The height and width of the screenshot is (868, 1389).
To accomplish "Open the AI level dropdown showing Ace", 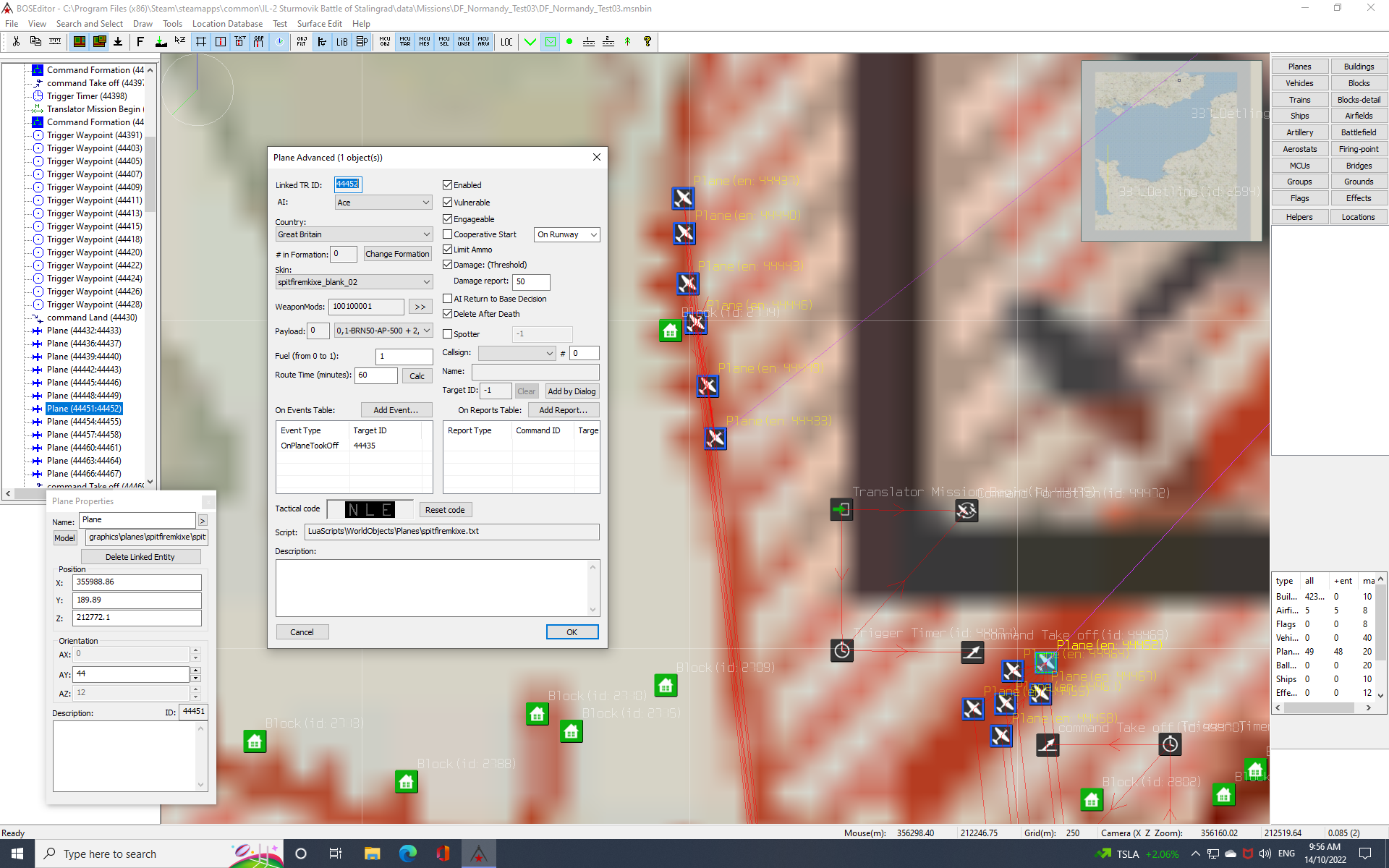I will point(383,203).
